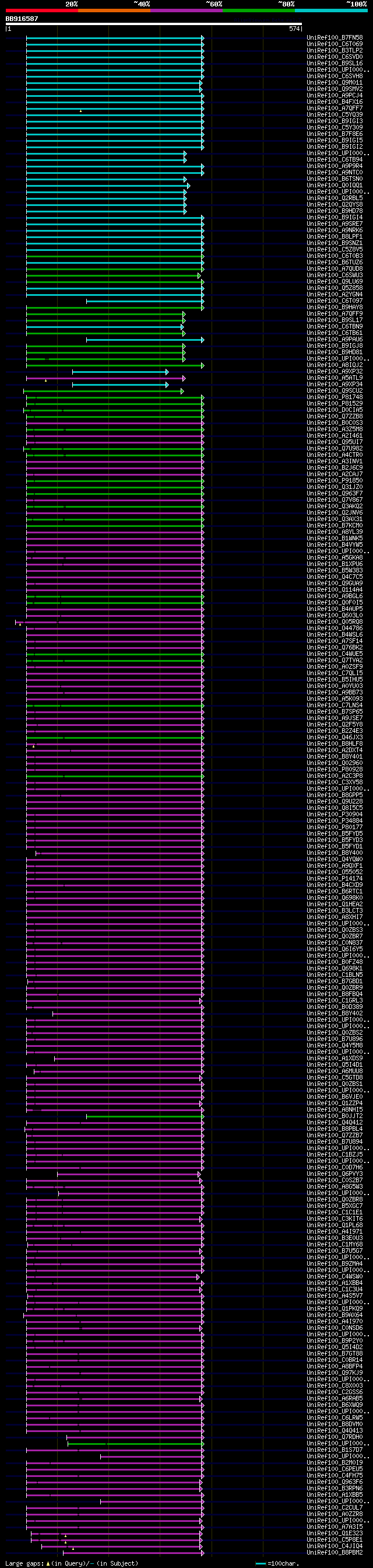Select hit label UniRef100_B8LPF1
373x1568 pixels.
coord(335,237)
